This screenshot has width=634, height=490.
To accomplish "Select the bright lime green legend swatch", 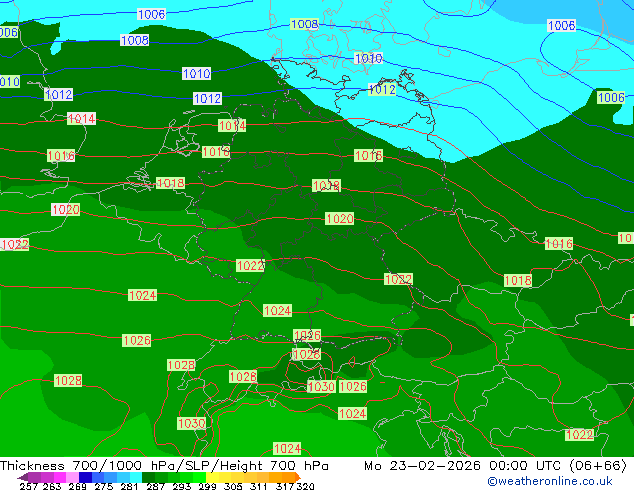I will (199, 477).
